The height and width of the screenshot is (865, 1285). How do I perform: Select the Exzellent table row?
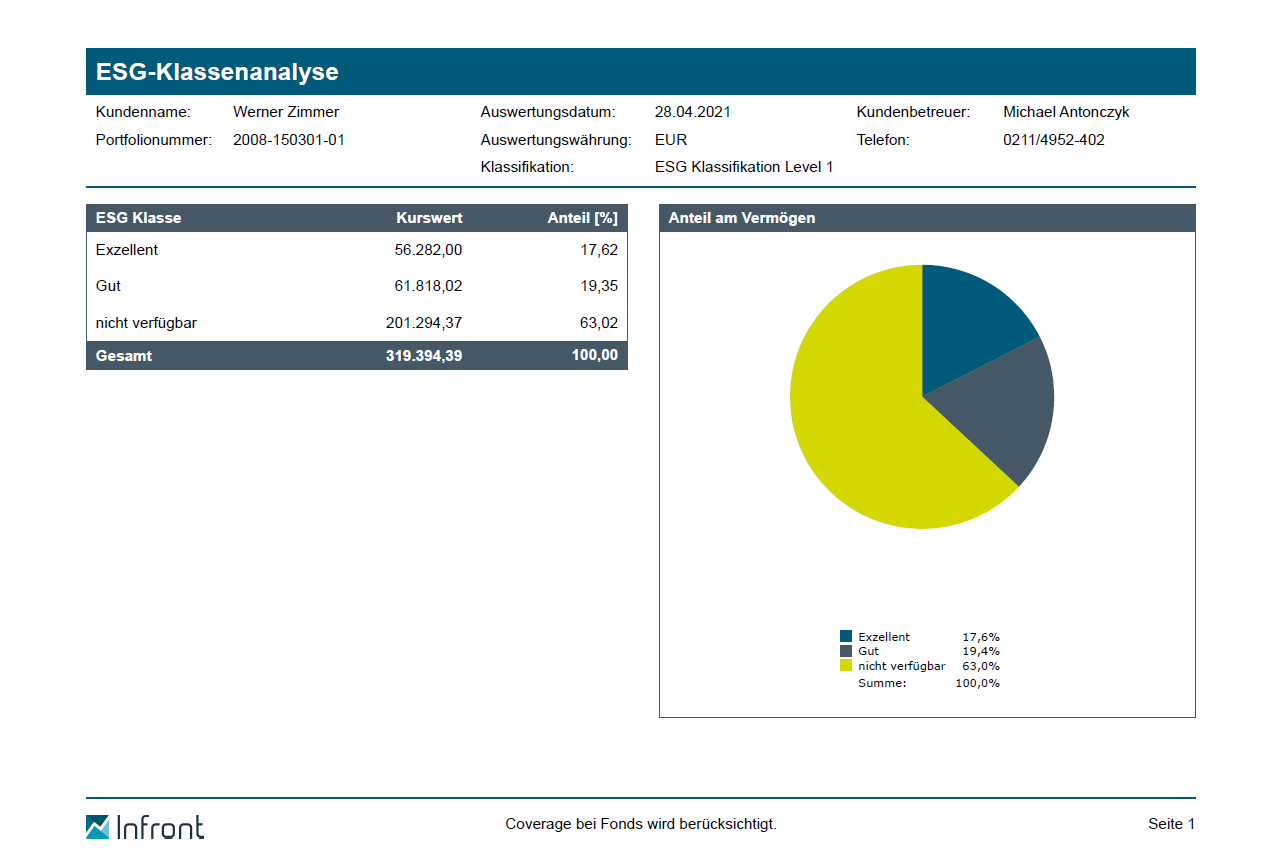(x=356, y=250)
